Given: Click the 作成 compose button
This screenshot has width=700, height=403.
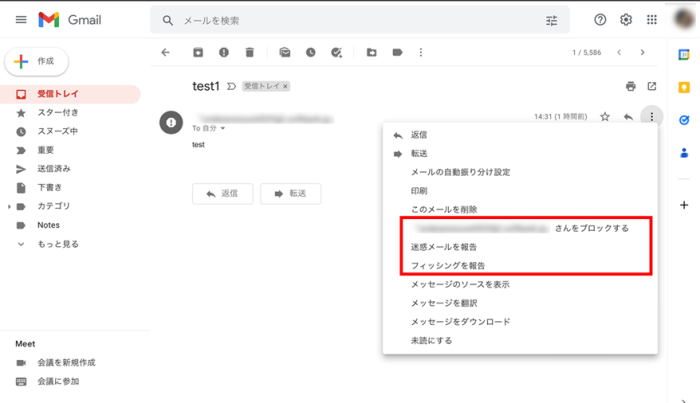Looking at the screenshot, I should click(x=36, y=61).
